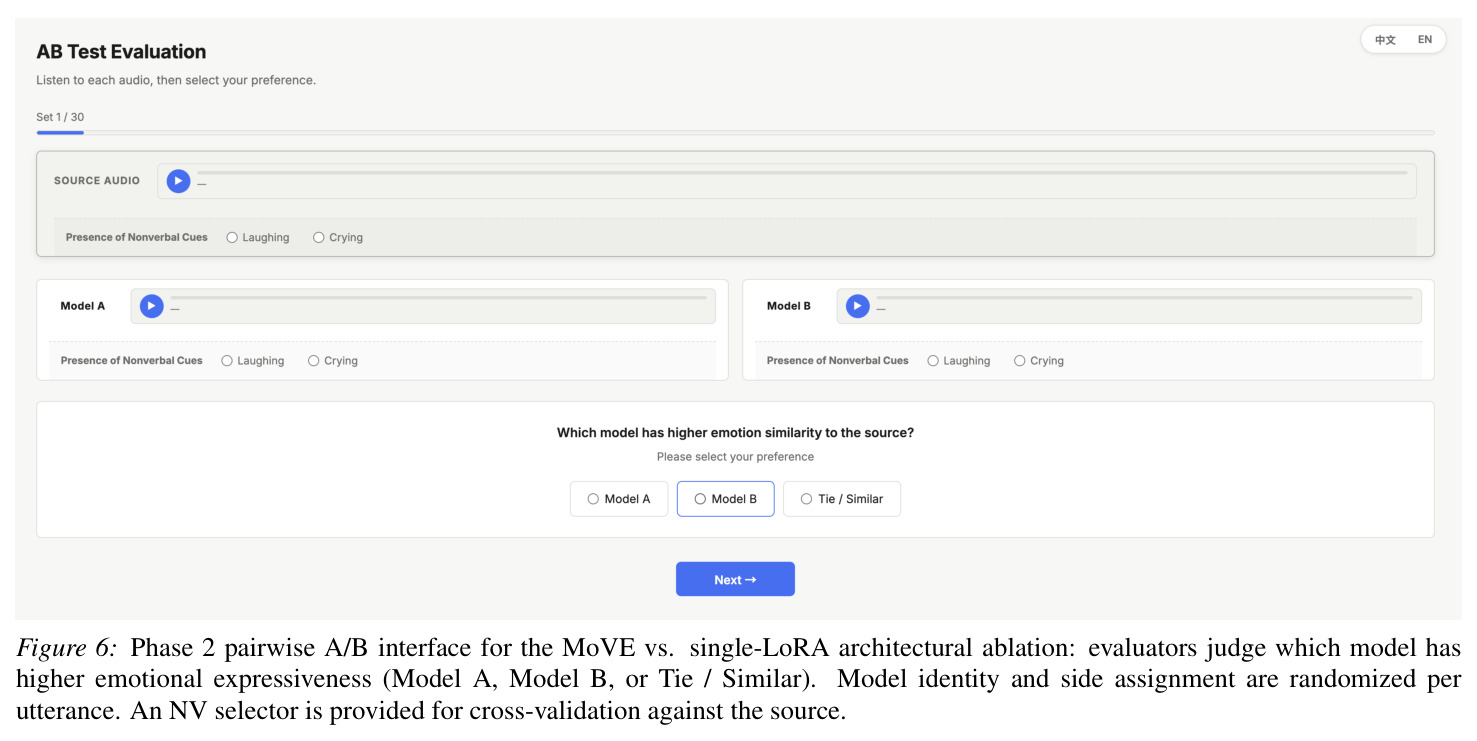Seek within Model A audio progress bar
The width and height of the screenshot is (1477, 741).
438,297
